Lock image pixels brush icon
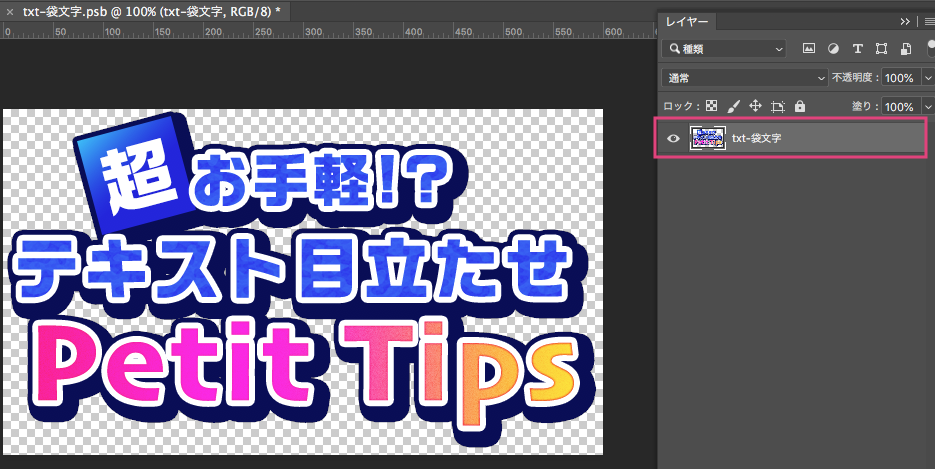The width and height of the screenshot is (935, 469). [x=734, y=106]
